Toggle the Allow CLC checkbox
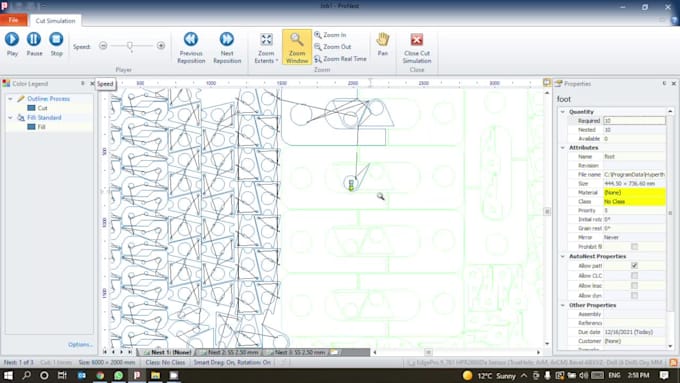 [x=634, y=275]
